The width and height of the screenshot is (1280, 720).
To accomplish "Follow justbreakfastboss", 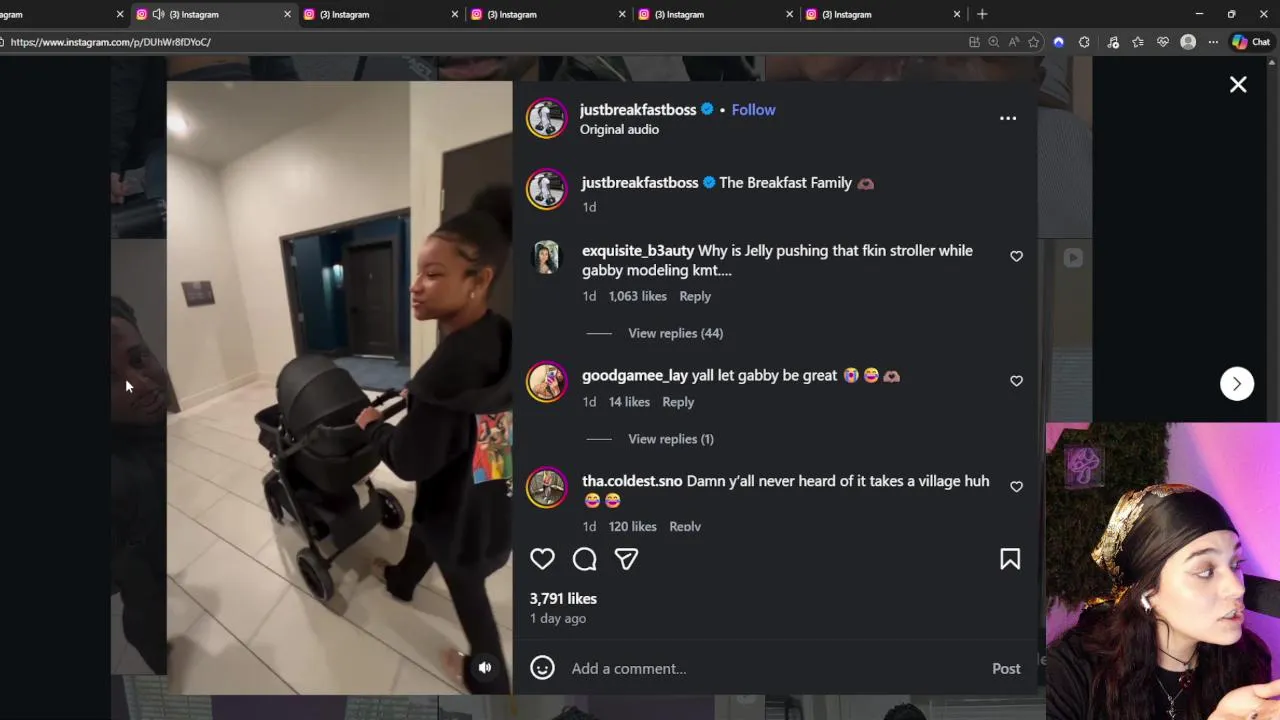I will [753, 110].
